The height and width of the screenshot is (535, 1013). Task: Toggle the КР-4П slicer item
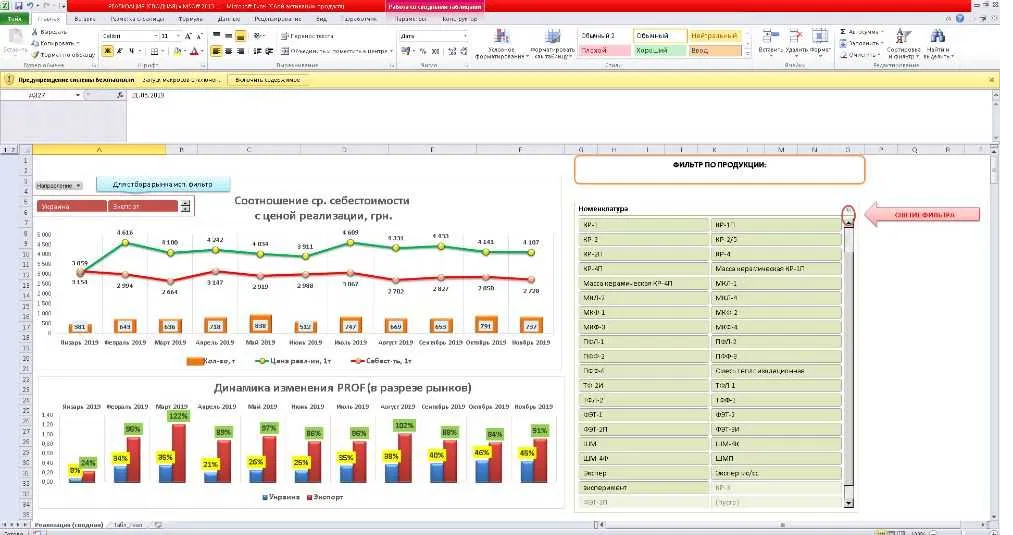pos(643,269)
